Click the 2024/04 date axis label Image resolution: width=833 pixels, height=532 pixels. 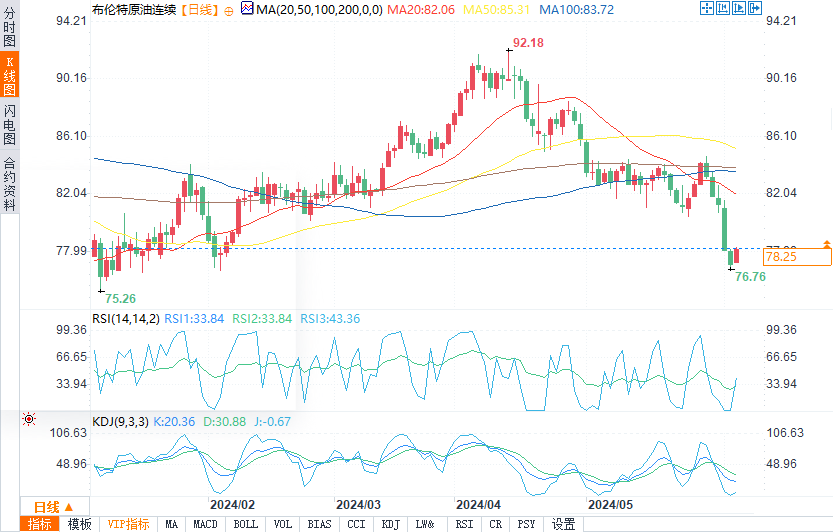point(478,504)
